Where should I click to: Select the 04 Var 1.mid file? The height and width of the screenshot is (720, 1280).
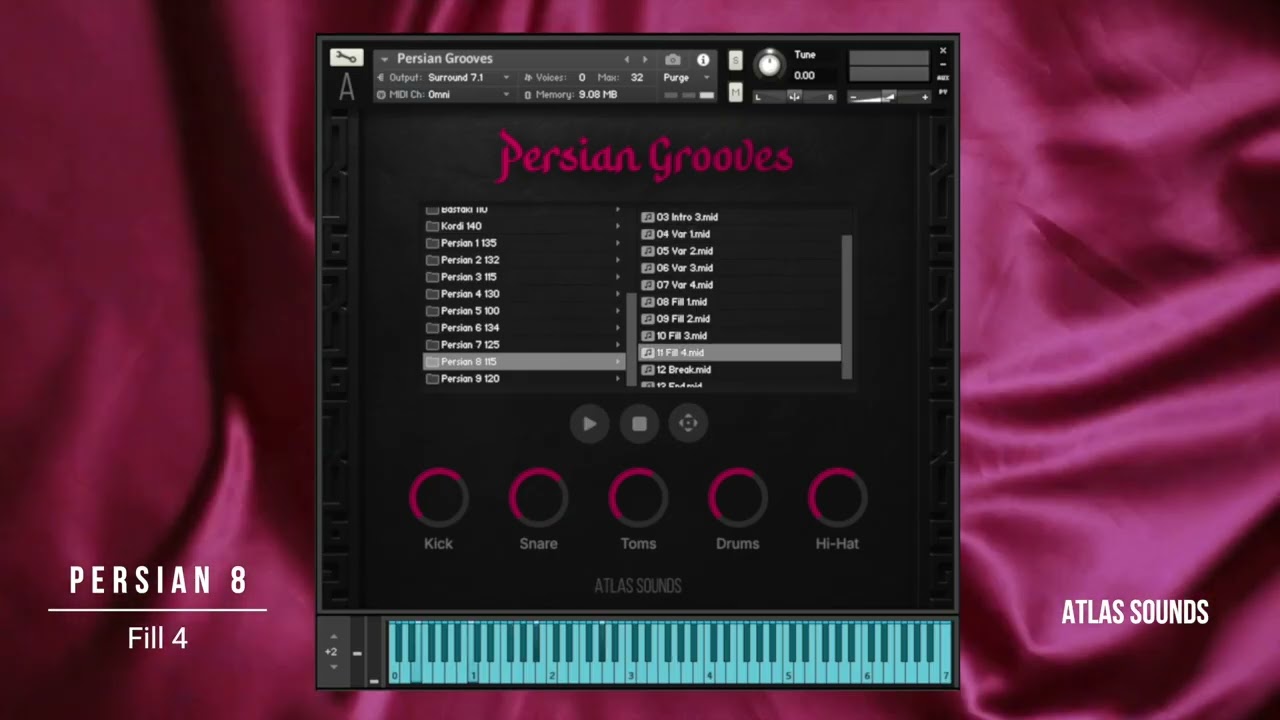(740, 234)
